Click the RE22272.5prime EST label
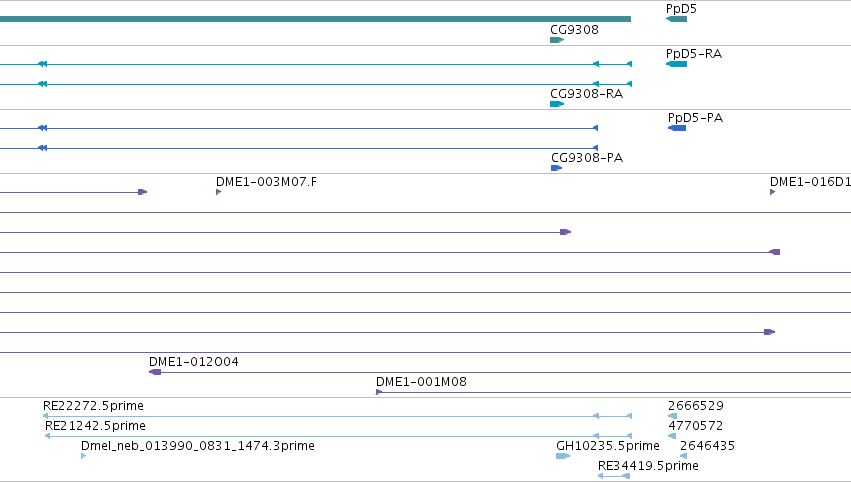 (93, 406)
